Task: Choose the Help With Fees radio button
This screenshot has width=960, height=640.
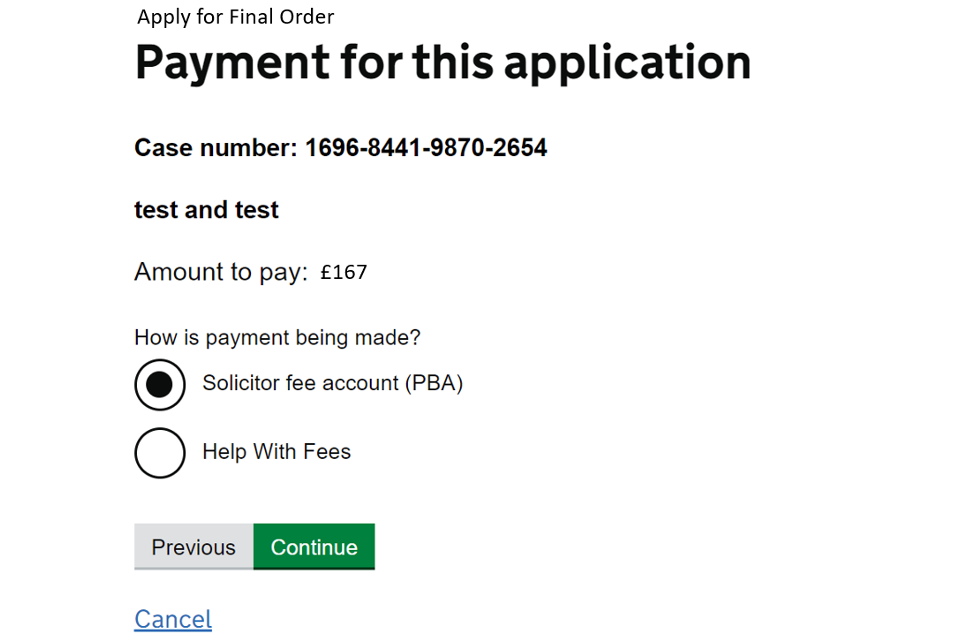Action: [160, 453]
